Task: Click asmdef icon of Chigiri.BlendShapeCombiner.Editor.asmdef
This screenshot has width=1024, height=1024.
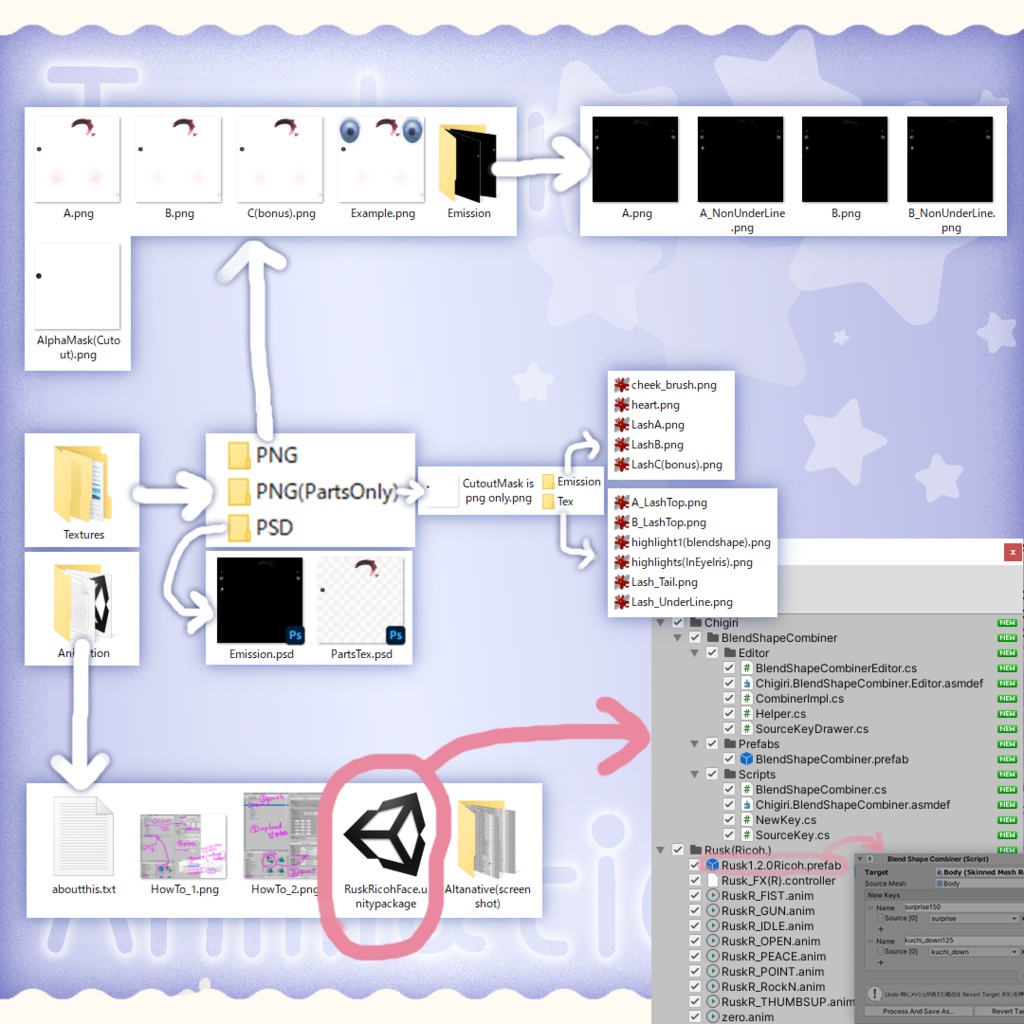Action: [x=746, y=683]
